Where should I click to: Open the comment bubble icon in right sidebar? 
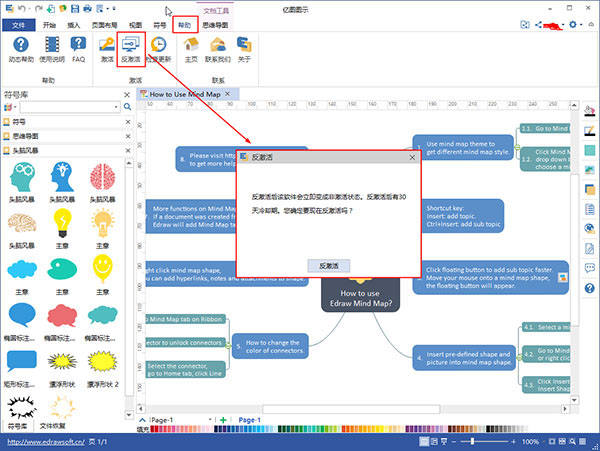(x=589, y=268)
